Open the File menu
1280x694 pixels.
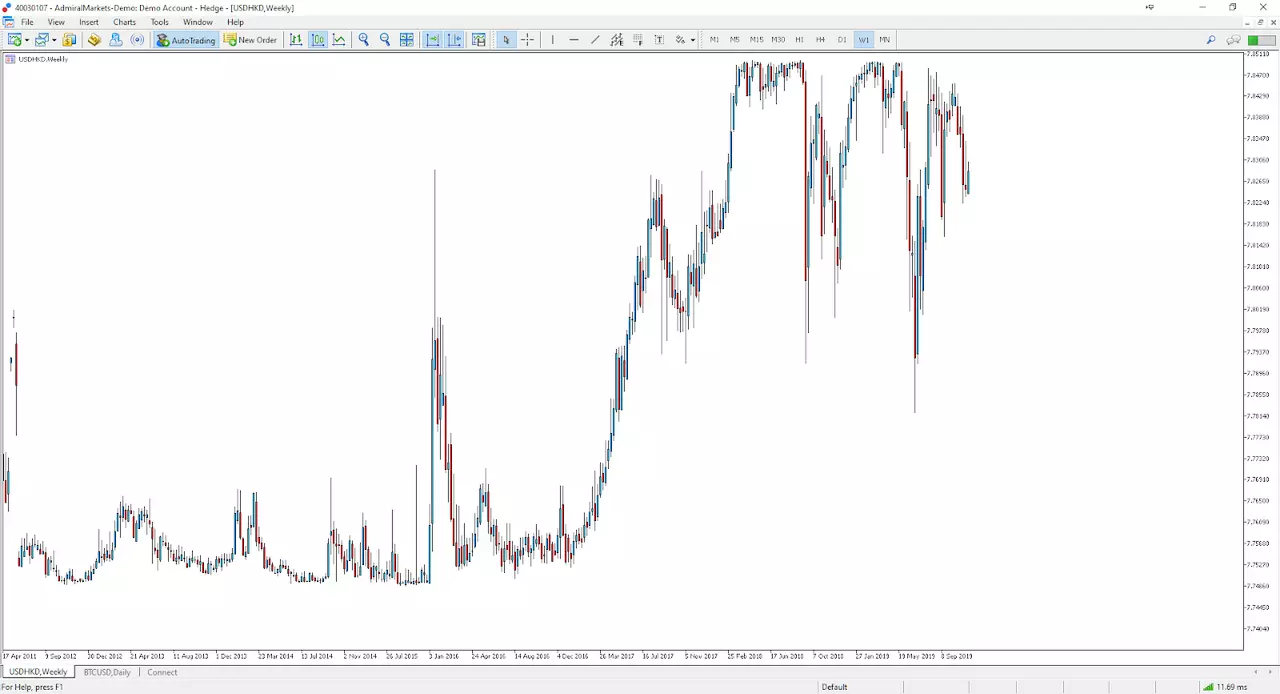point(27,22)
